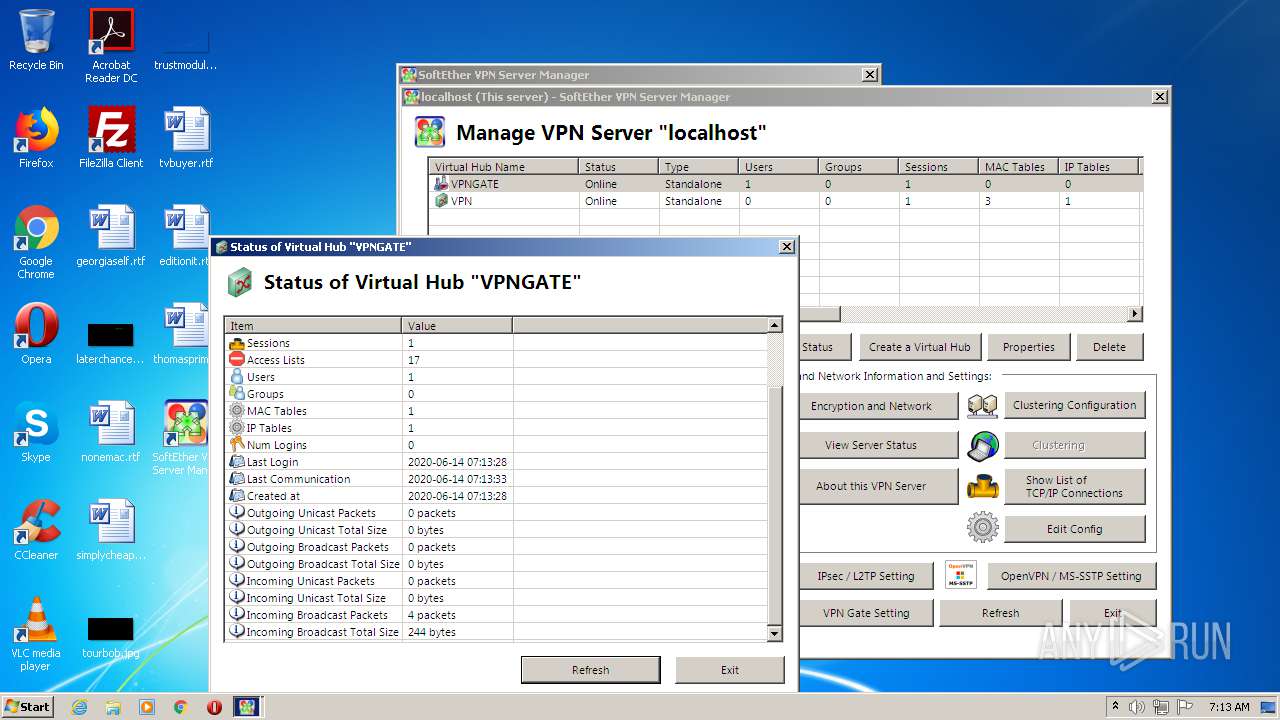
Task: Show hidden system tray icons
Action: click(x=1114, y=707)
